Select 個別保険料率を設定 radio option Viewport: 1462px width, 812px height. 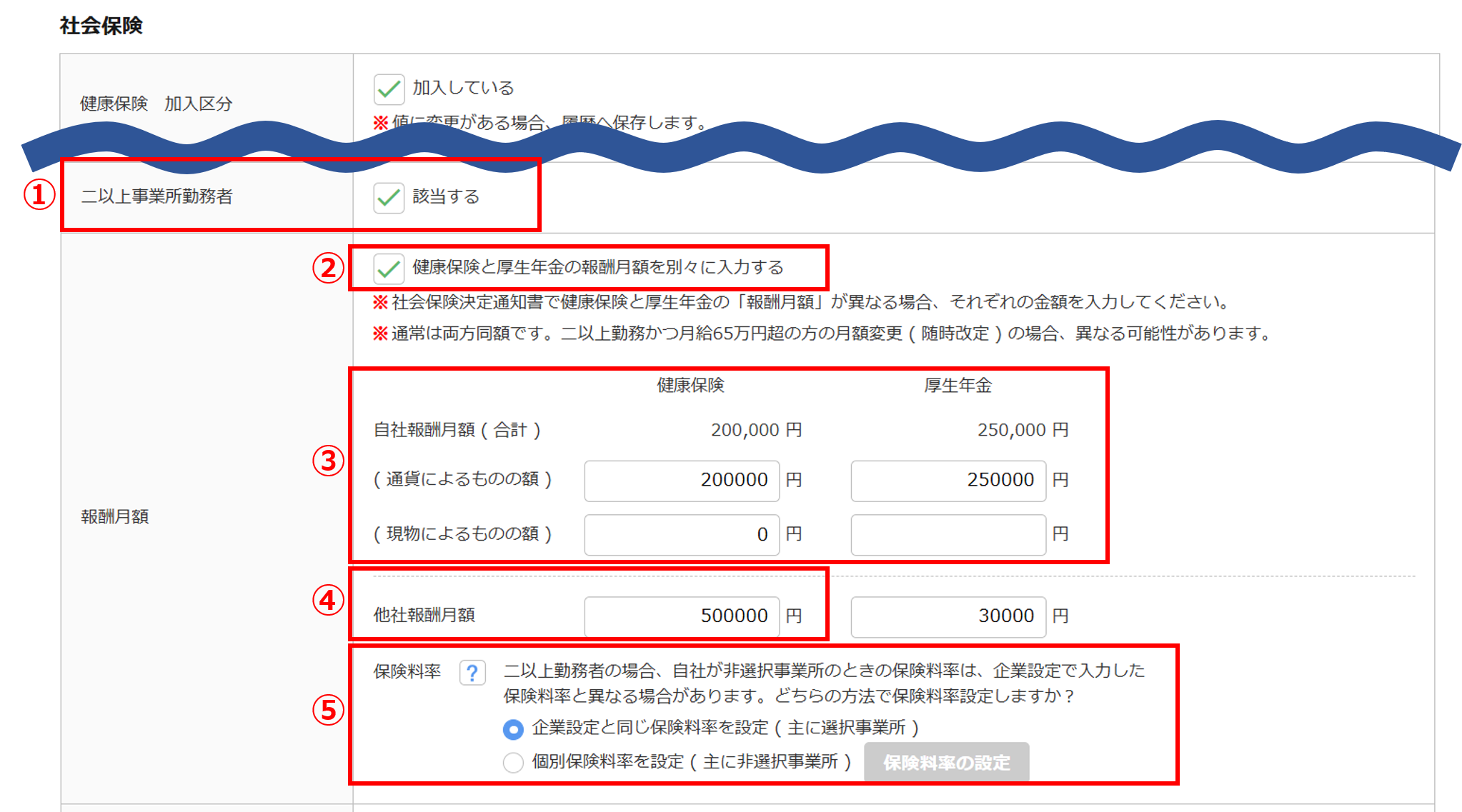513,763
